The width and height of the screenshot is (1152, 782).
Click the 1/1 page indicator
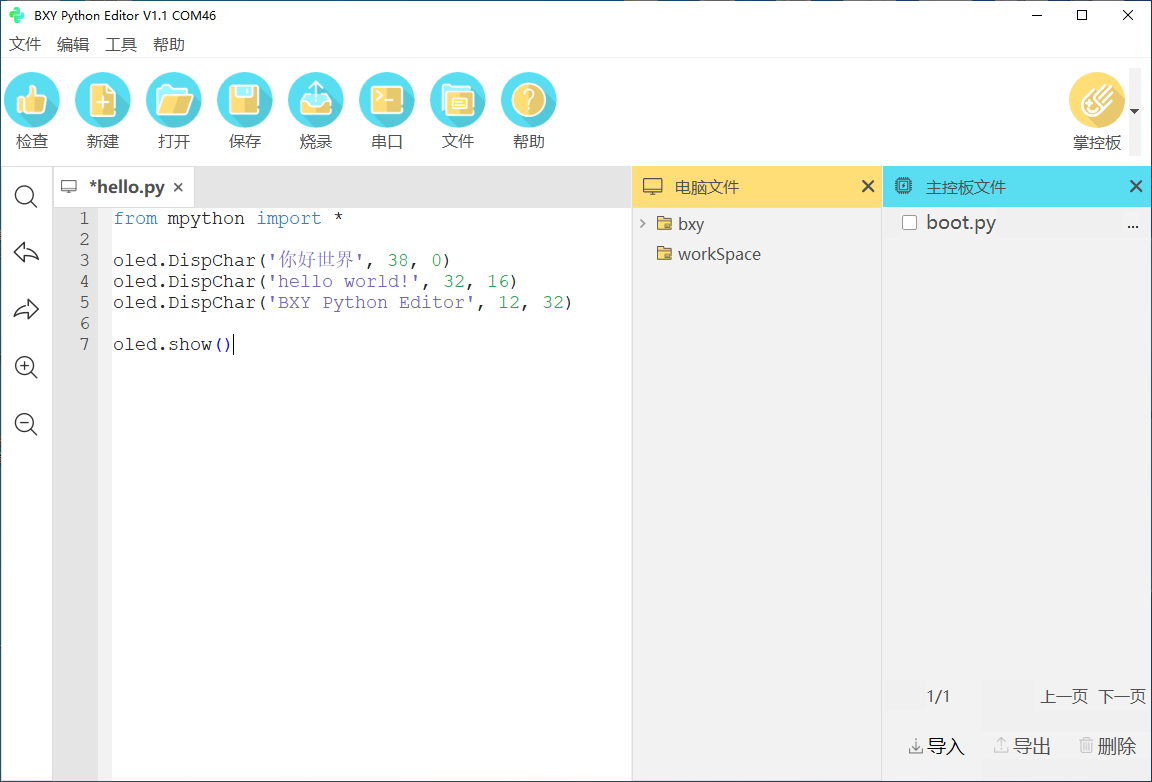[938, 697]
